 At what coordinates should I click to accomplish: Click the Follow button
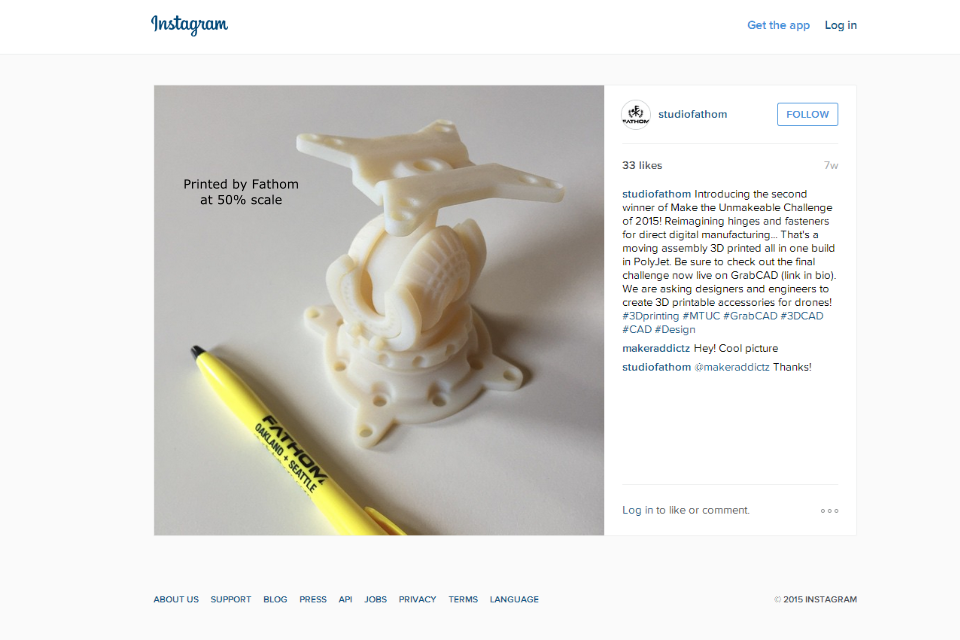click(807, 115)
